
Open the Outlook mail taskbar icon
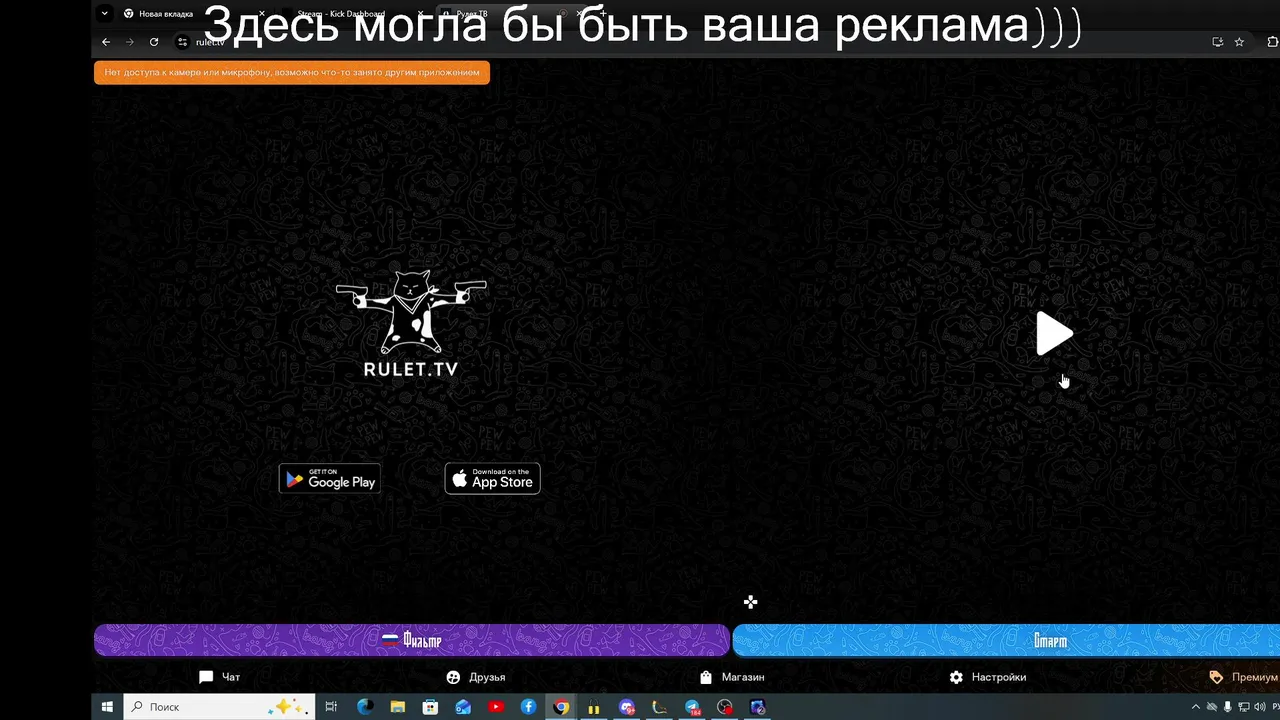tap(463, 707)
